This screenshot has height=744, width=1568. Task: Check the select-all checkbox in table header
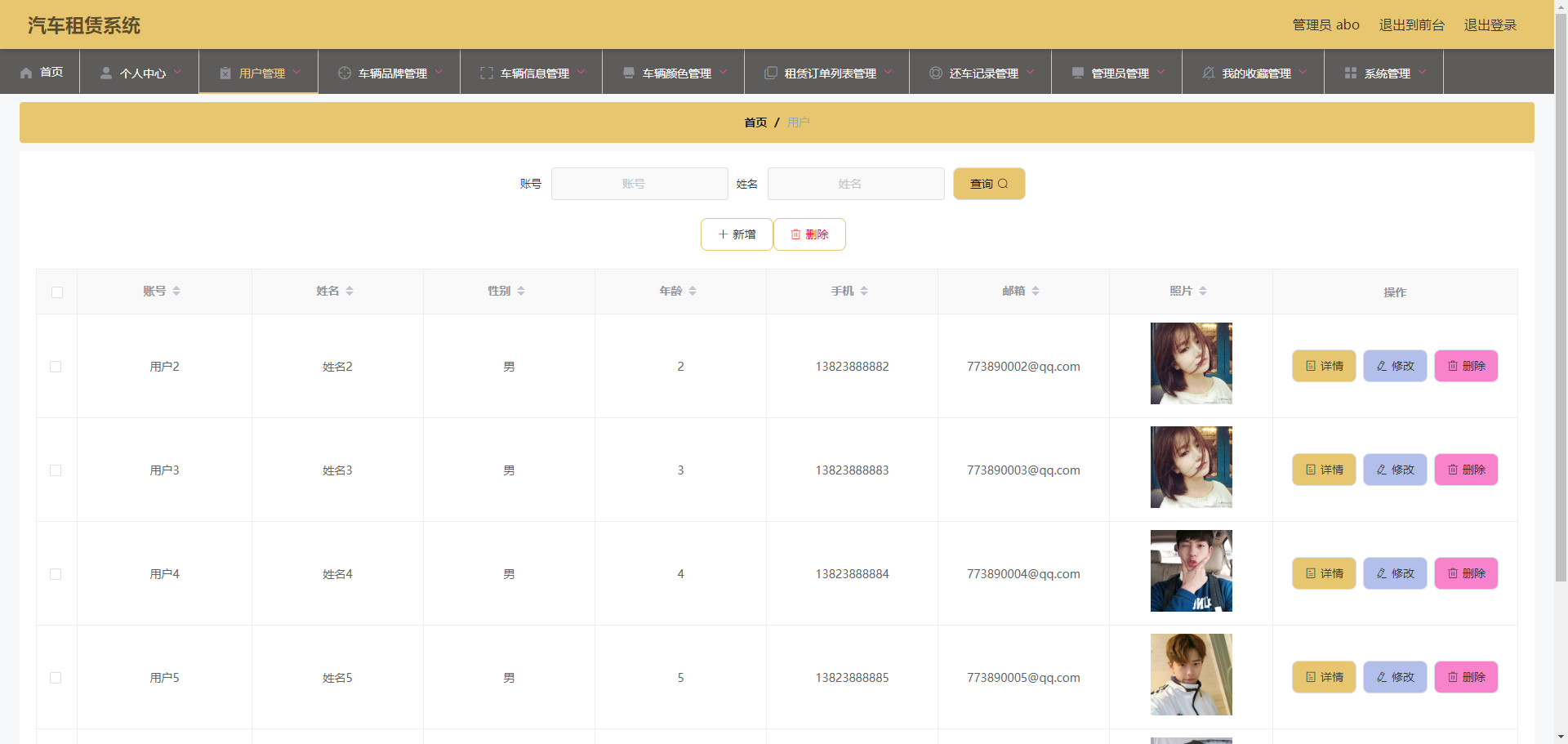(x=57, y=292)
